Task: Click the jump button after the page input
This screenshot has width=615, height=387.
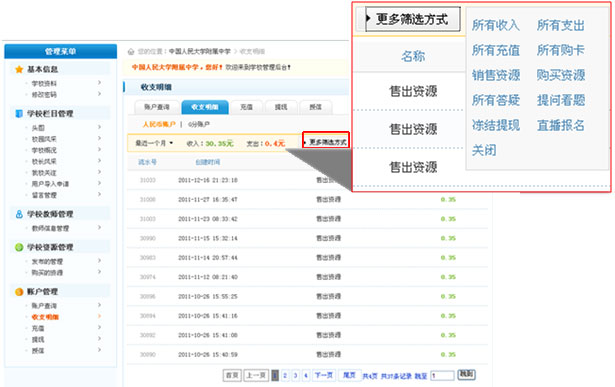Action: click(x=466, y=374)
